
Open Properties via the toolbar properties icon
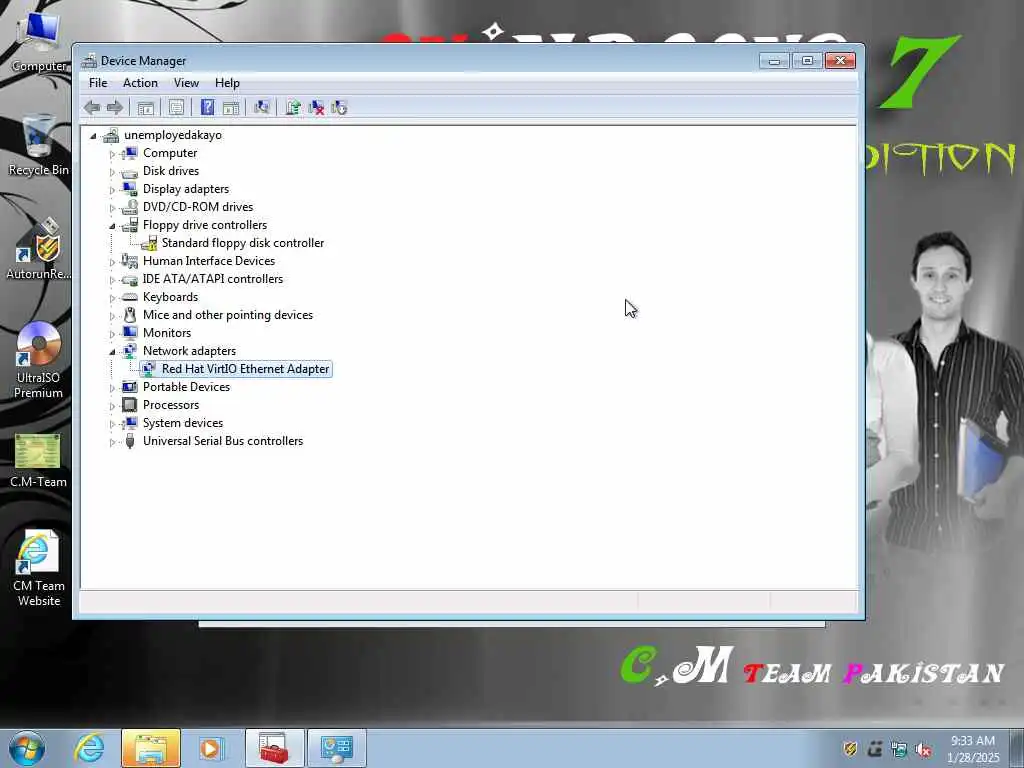[x=176, y=108]
